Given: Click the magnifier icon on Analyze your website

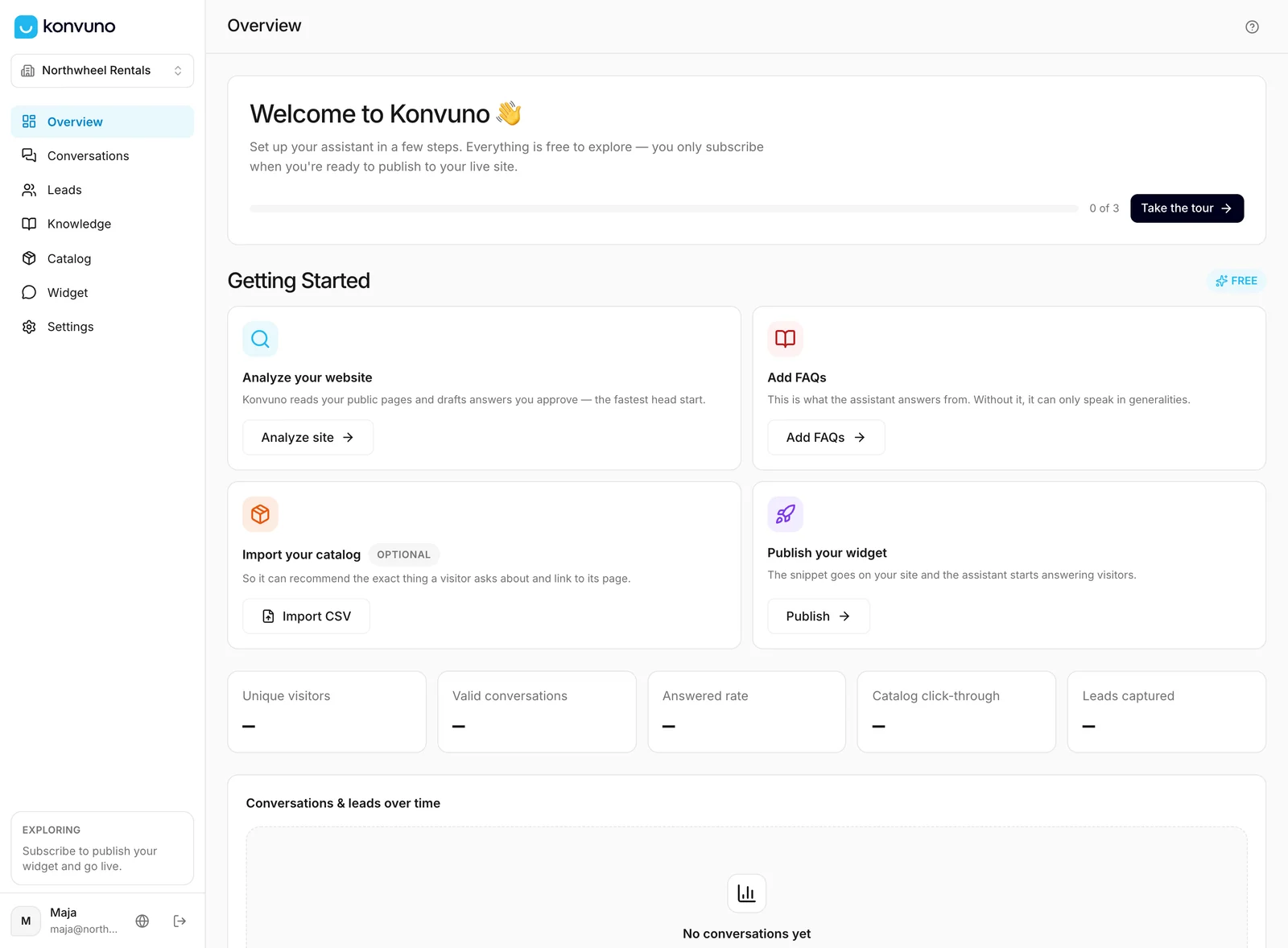Looking at the screenshot, I should click(x=260, y=339).
